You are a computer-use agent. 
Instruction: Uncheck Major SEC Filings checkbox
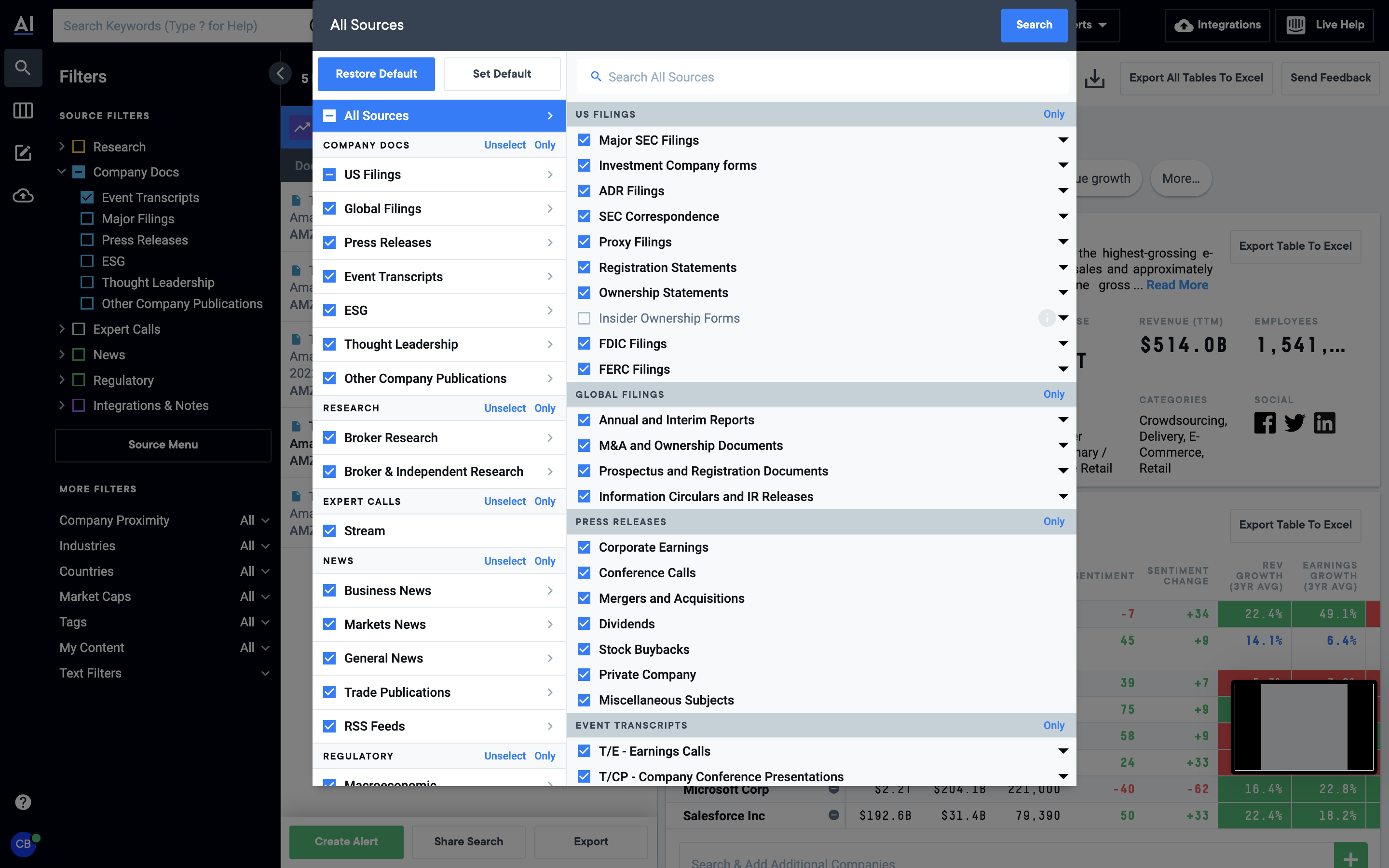click(584, 140)
